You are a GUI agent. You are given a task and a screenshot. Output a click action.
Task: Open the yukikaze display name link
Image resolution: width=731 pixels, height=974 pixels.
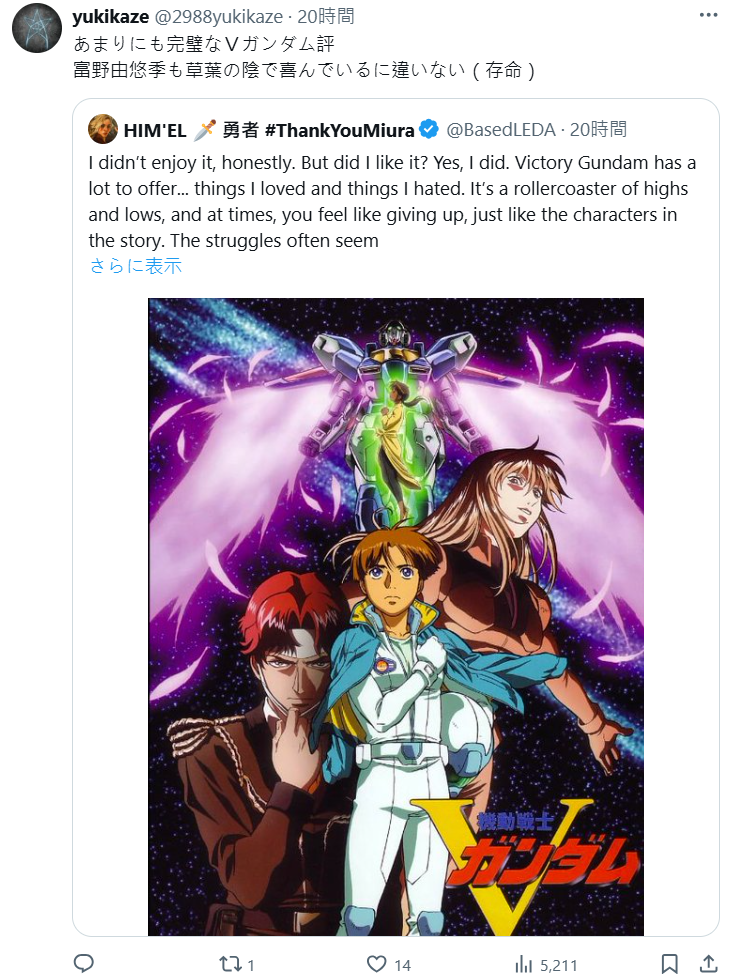point(110,16)
